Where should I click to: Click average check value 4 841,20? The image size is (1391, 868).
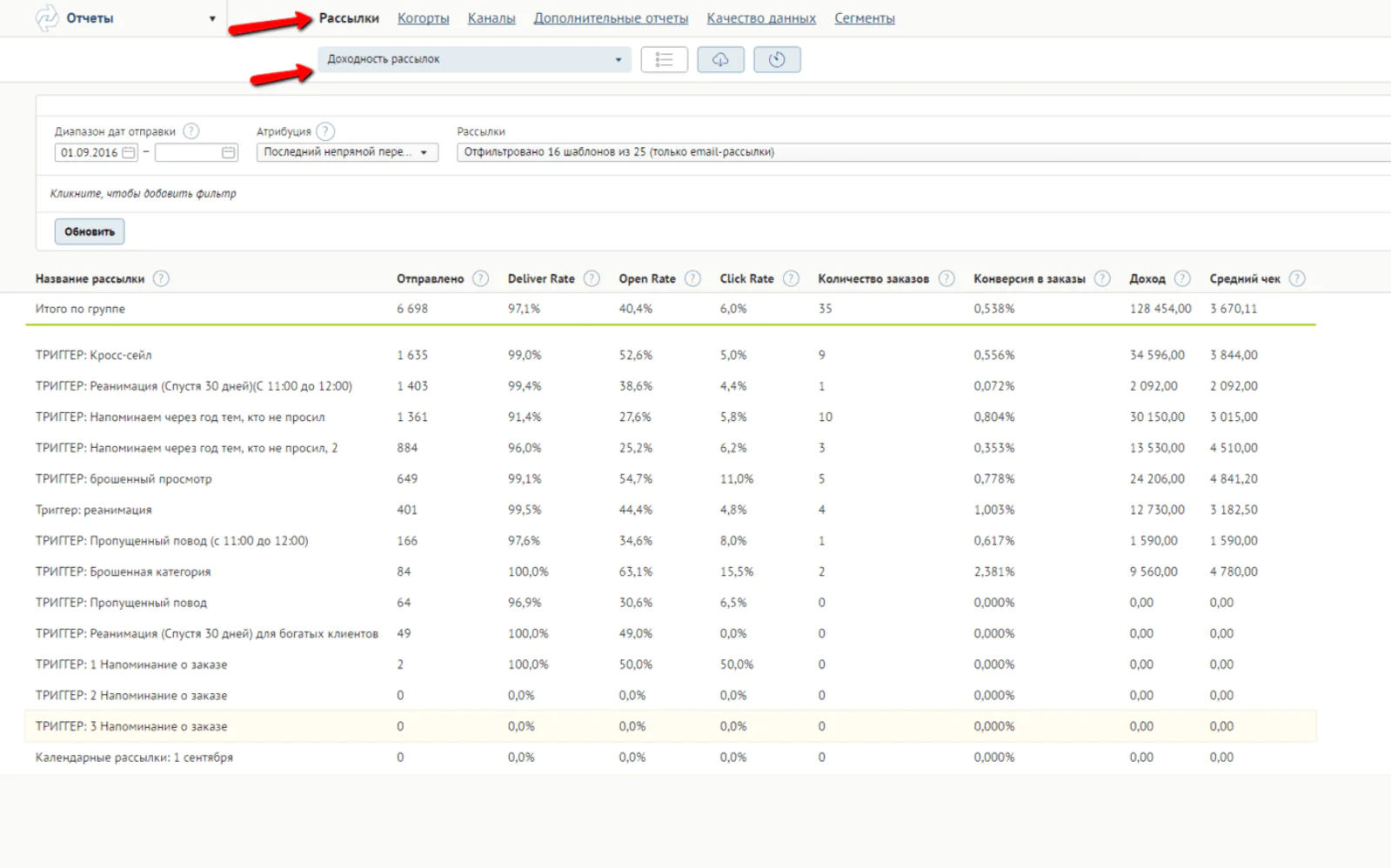[x=1234, y=478]
